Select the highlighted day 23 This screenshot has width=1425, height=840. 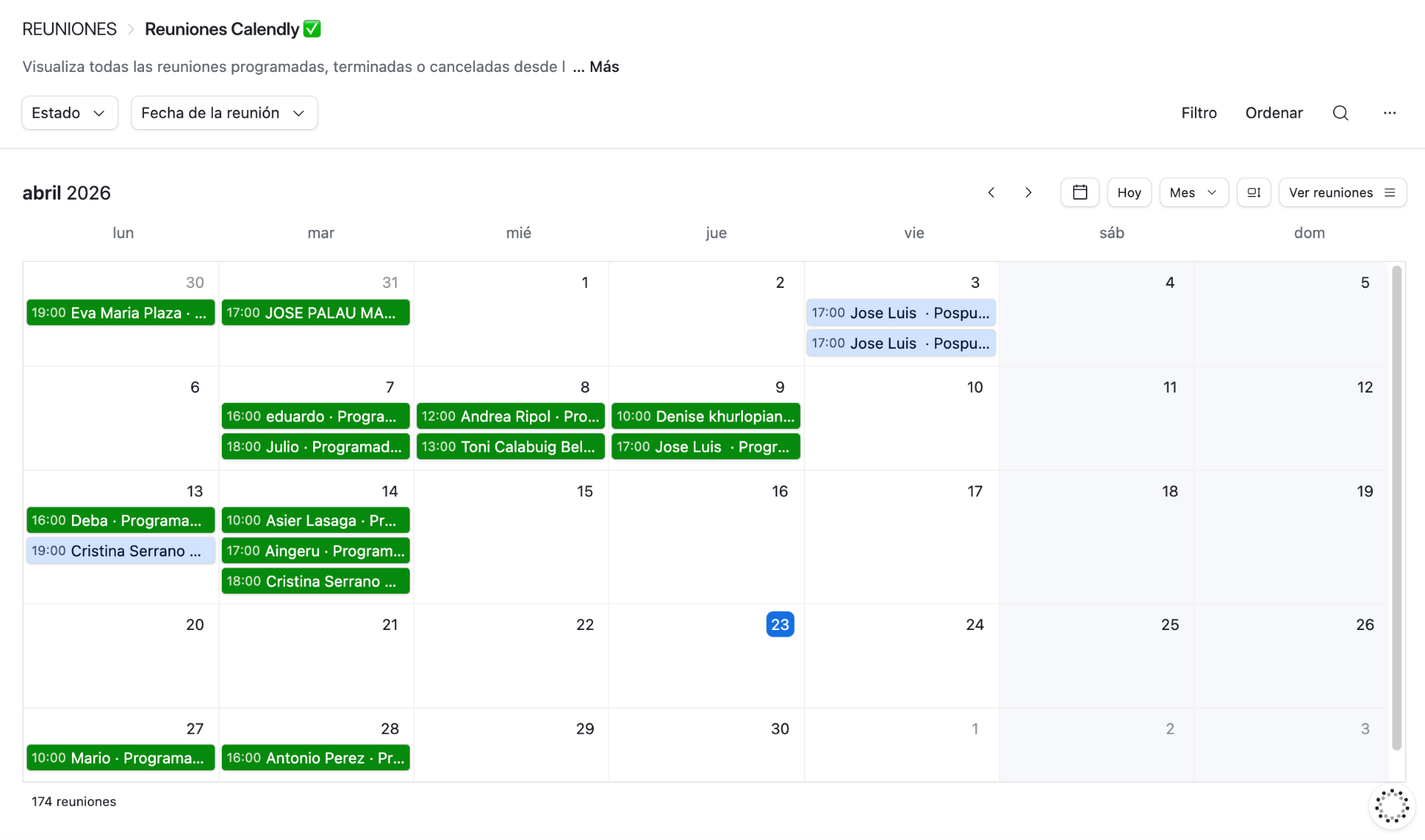coord(780,624)
